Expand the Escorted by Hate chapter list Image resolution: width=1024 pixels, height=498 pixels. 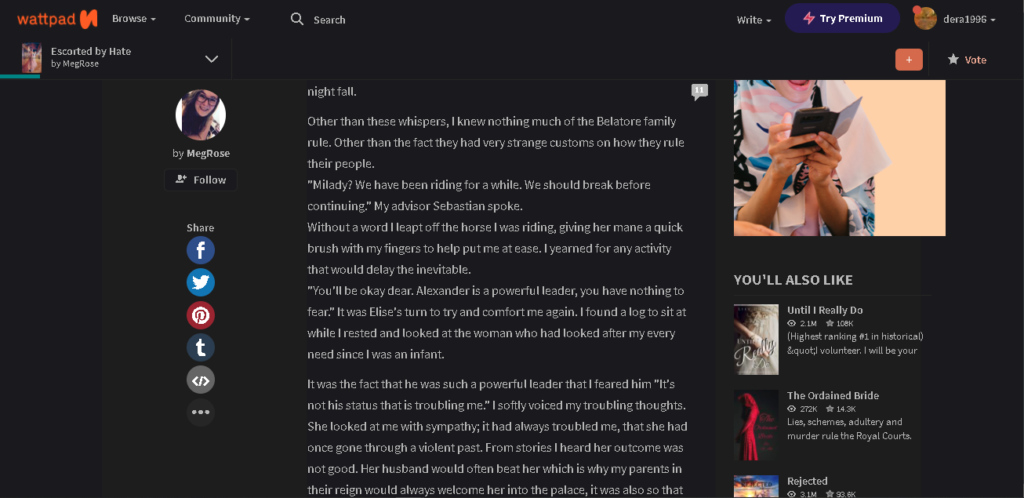coord(212,59)
